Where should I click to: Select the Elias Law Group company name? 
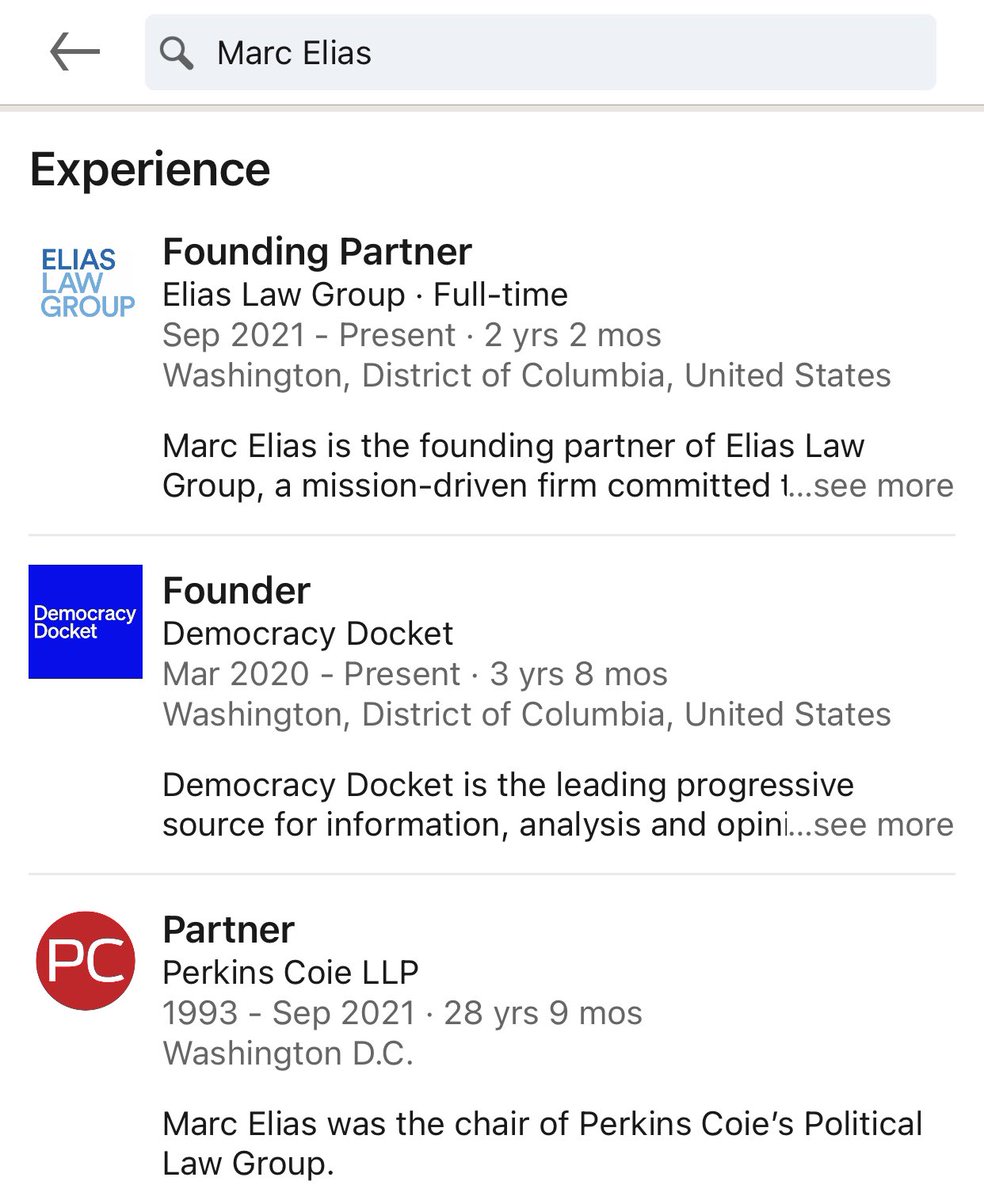pyautogui.click(x=284, y=295)
